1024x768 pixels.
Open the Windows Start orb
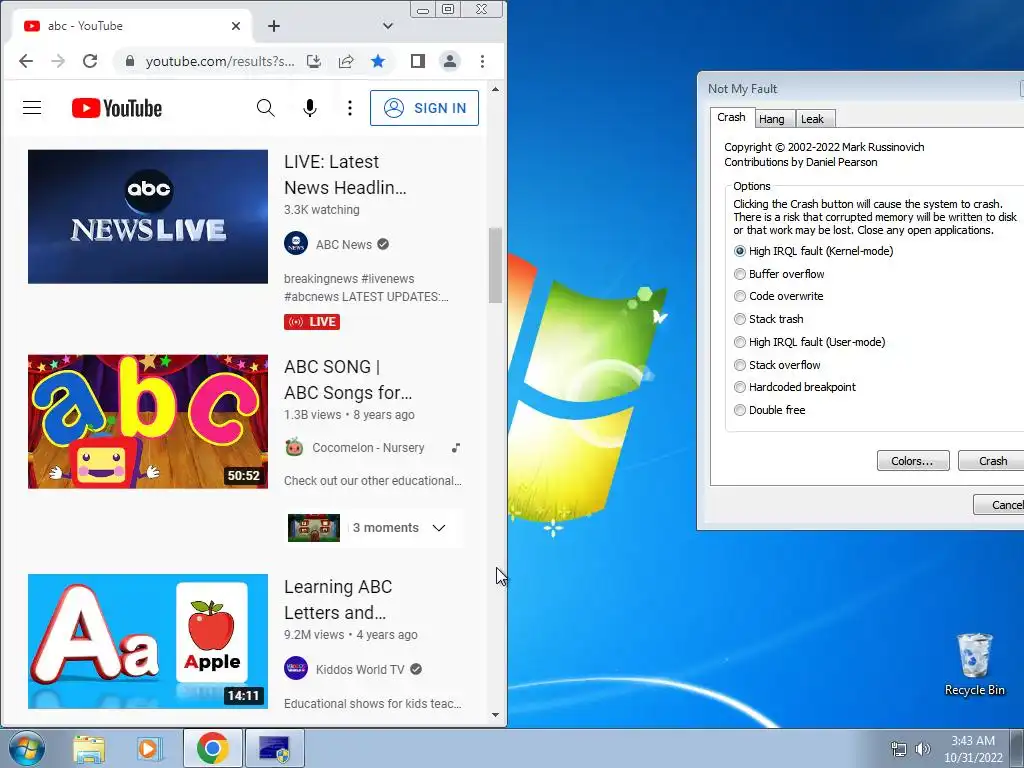point(26,749)
